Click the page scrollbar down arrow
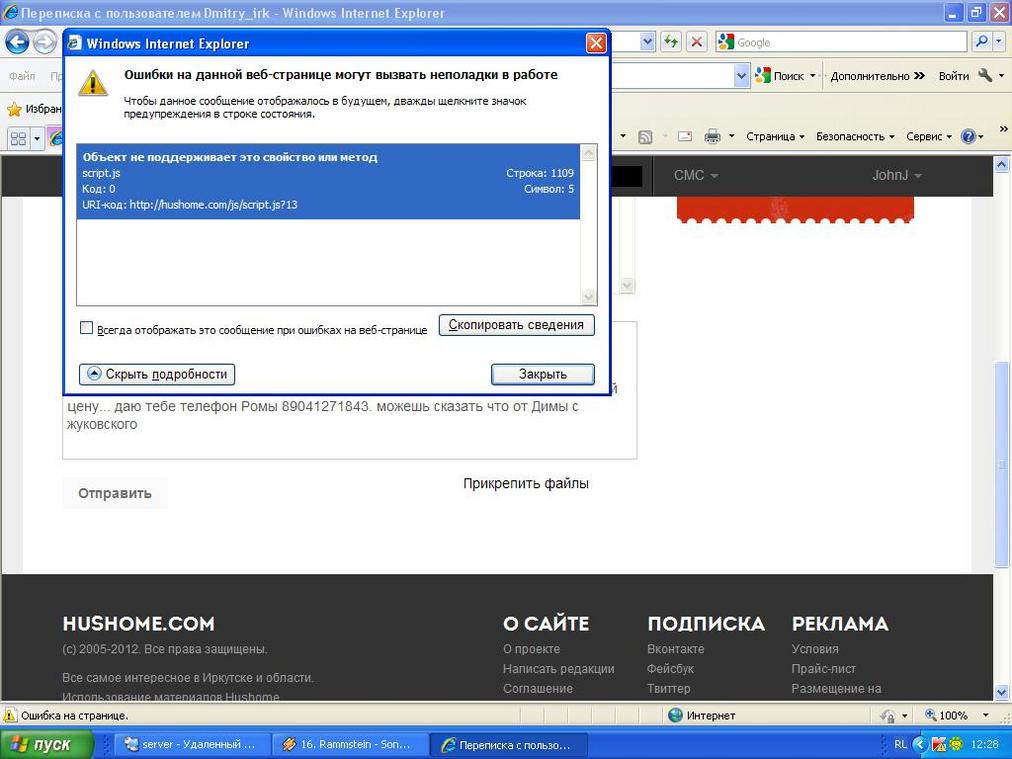Image resolution: width=1012 pixels, height=759 pixels. pyautogui.click(x=1002, y=692)
